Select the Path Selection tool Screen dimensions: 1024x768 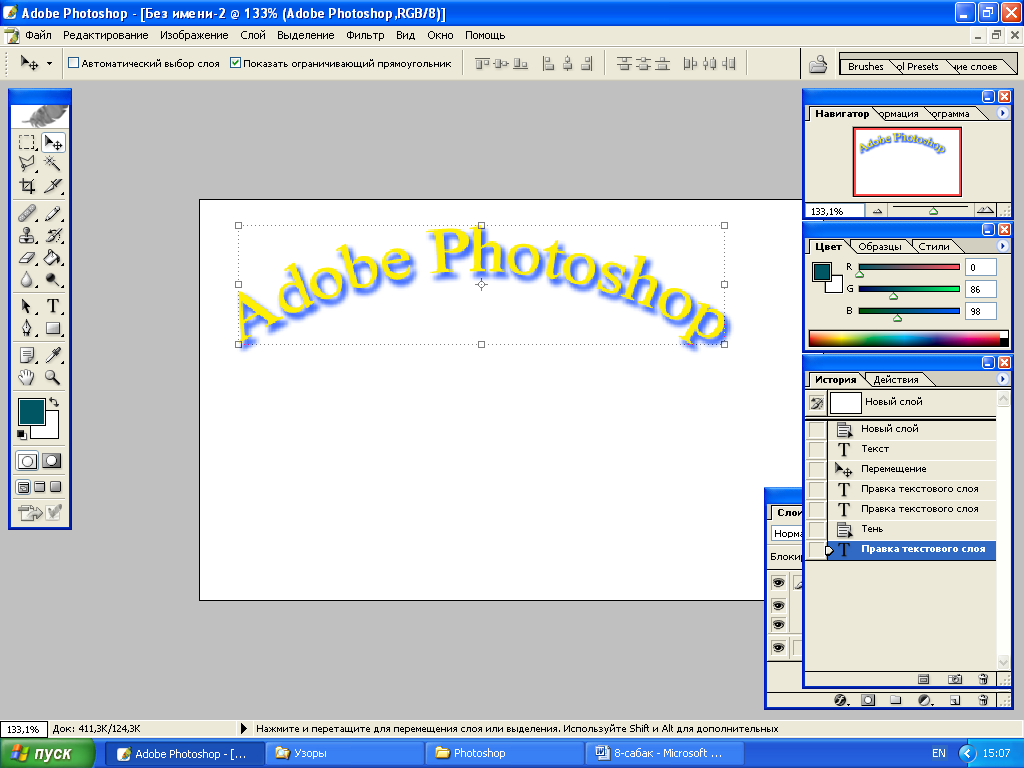[x=27, y=306]
